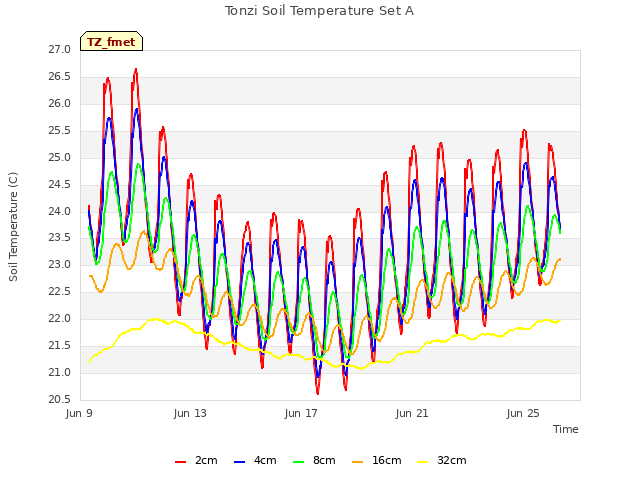Click the 21.5 y-axis tick label
The height and width of the screenshot is (480, 640).
60,346
